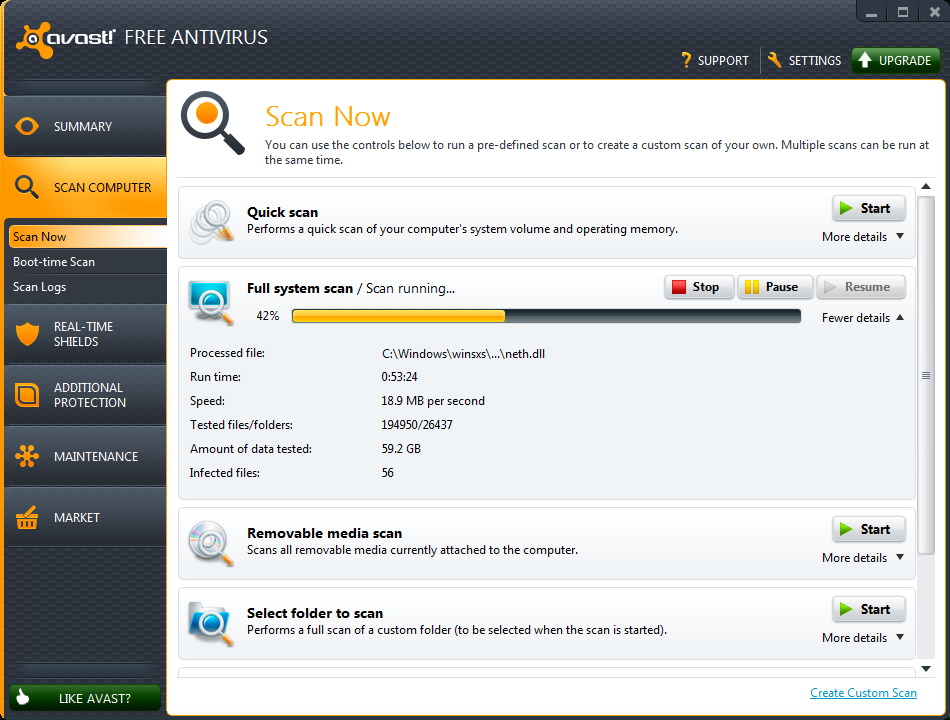This screenshot has height=720, width=950.
Task: Click the Resume button label
Action: [867, 287]
